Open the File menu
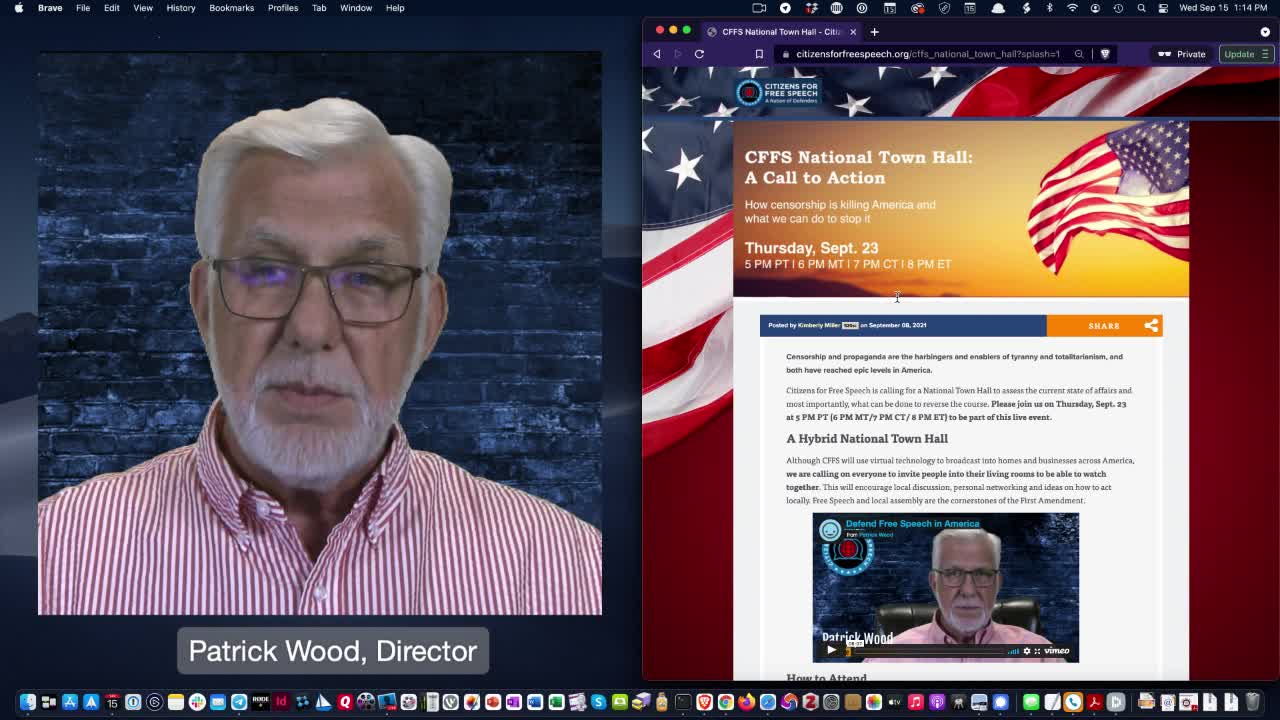1280x720 pixels. click(x=83, y=8)
